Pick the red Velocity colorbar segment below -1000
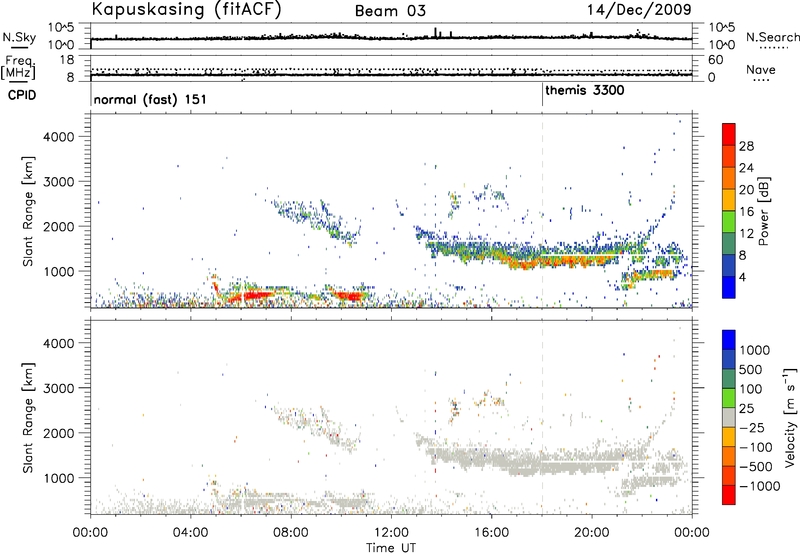Viewport: 800px width, 554px height. tap(729, 495)
